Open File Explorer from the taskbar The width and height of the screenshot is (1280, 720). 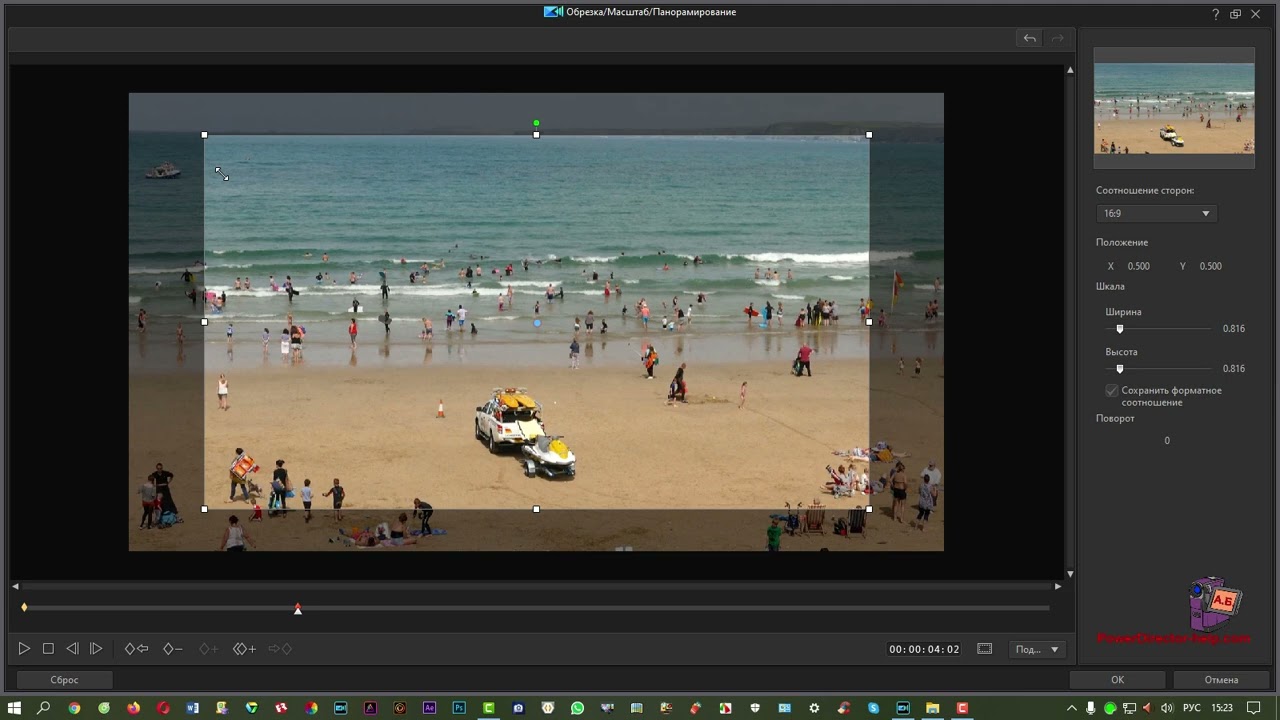933,708
